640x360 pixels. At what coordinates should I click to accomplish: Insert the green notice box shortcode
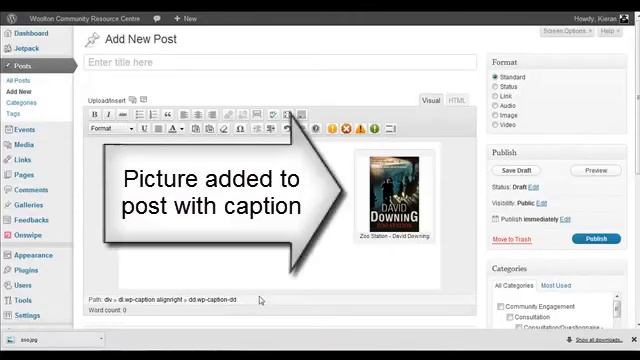click(x=374, y=129)
